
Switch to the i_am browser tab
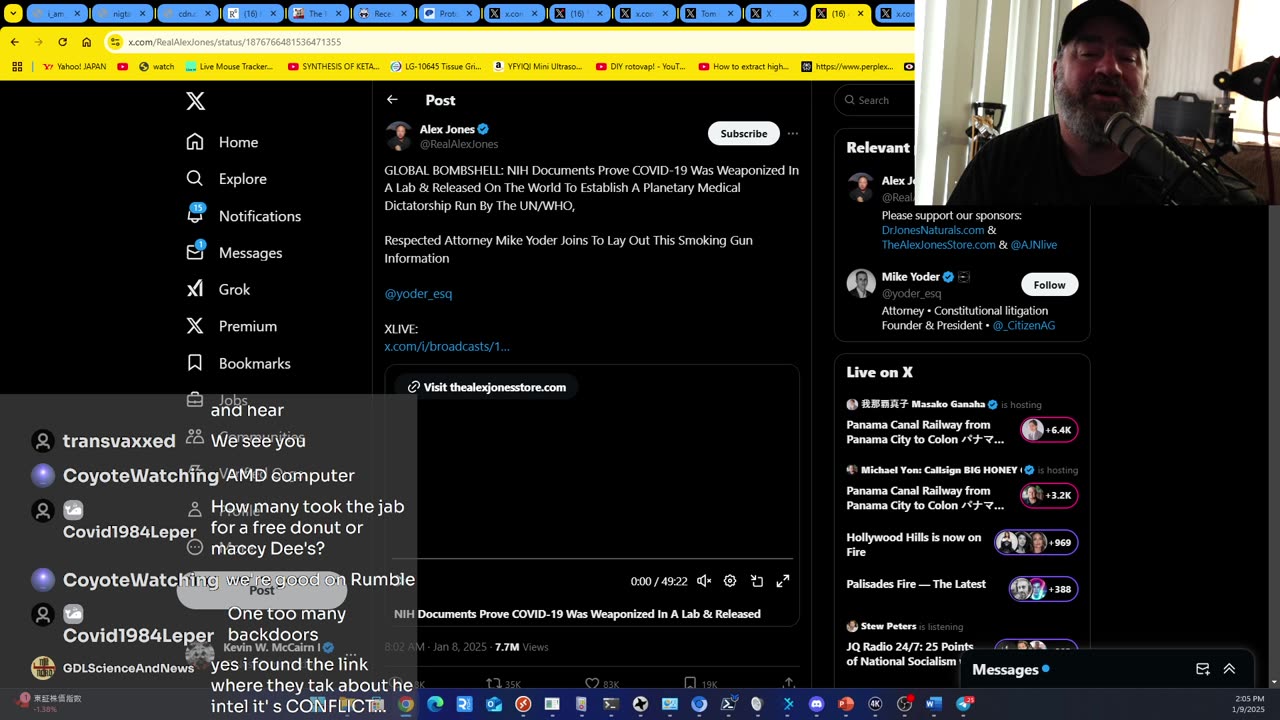tap(57, 14)
